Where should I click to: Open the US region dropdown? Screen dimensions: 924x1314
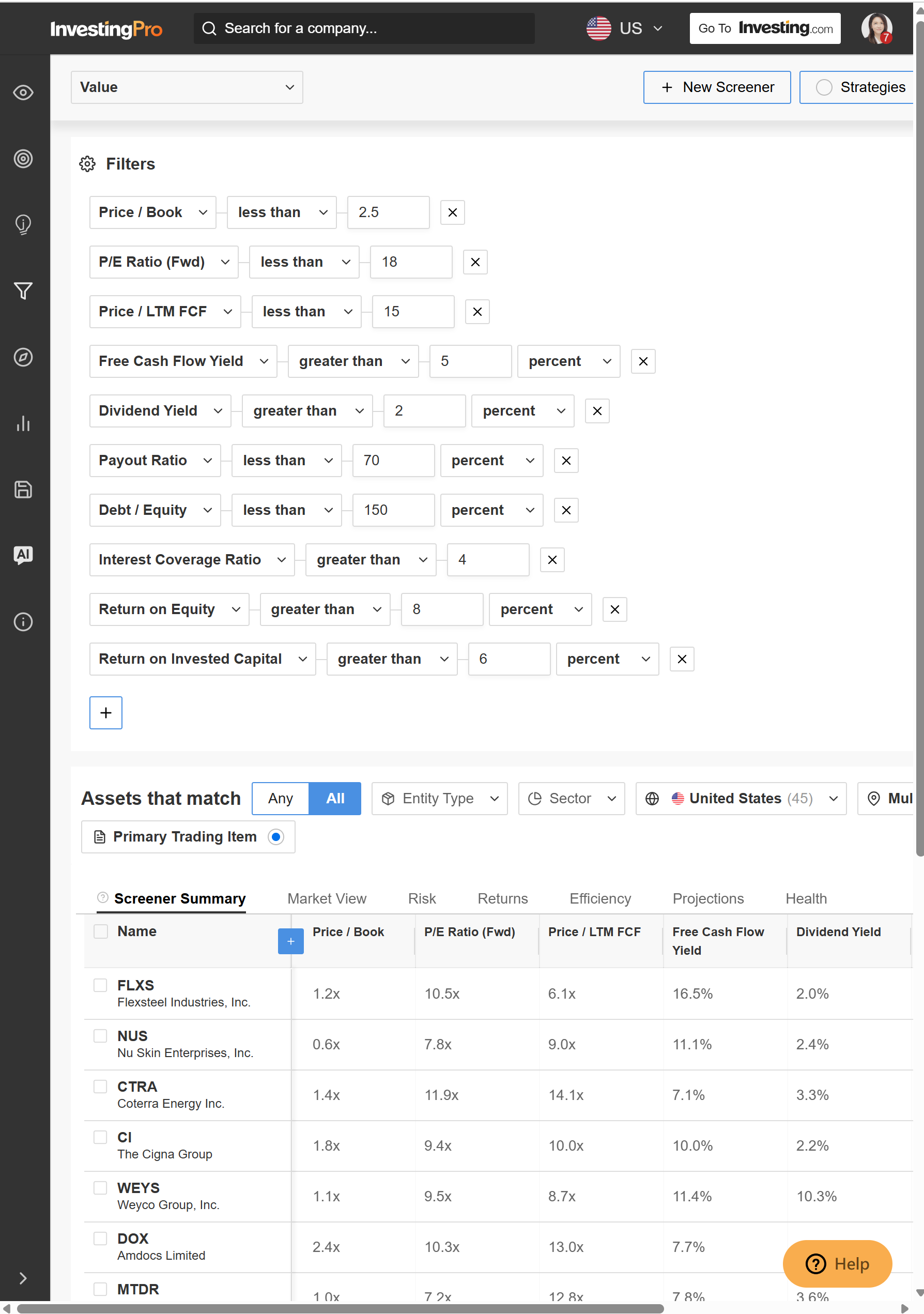click(625, 28)
